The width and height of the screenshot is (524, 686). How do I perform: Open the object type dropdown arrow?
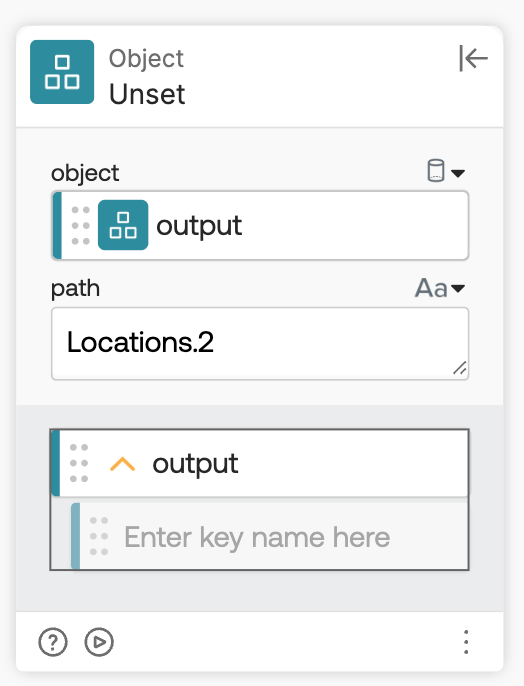(458, 173)
